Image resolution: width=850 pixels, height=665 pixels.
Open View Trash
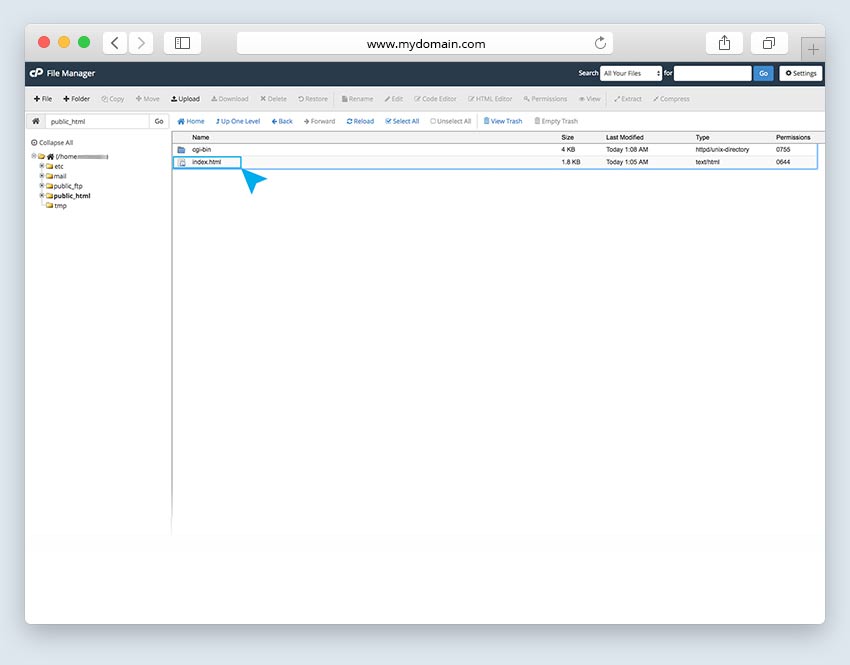pyautogui.click(x=502, y=121)
